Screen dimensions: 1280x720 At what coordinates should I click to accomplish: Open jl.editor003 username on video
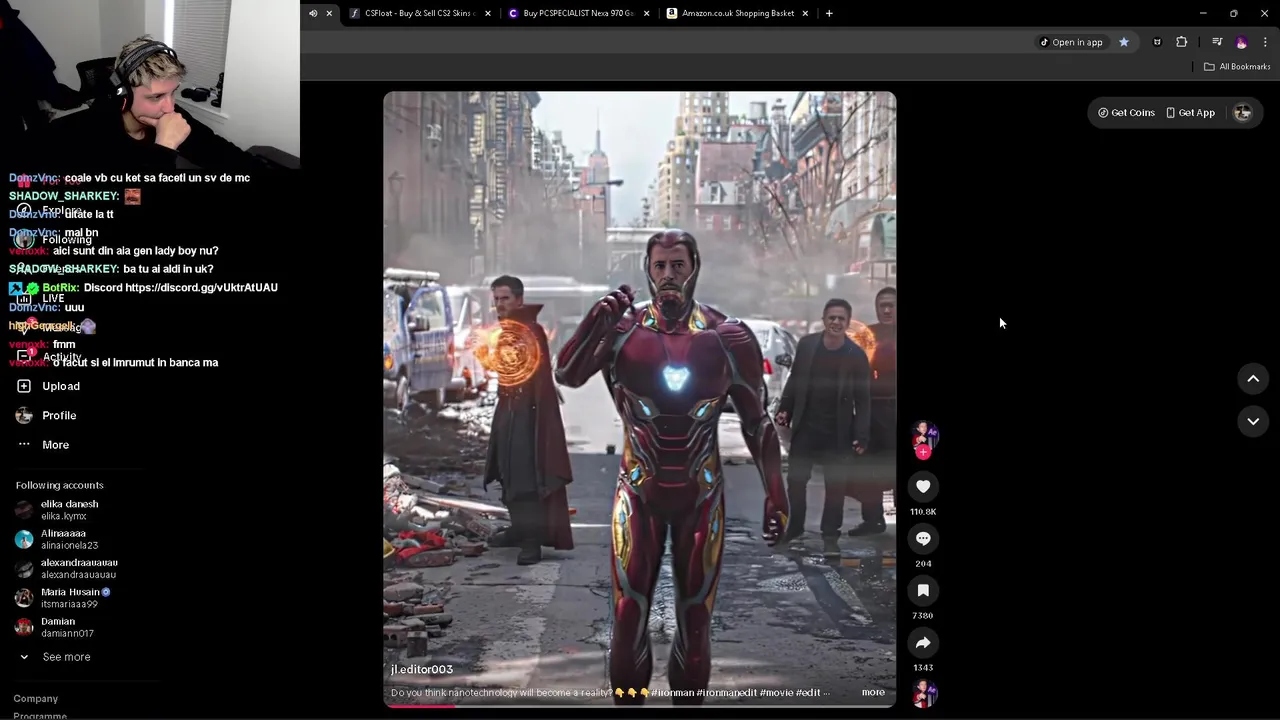pos(422,669)
